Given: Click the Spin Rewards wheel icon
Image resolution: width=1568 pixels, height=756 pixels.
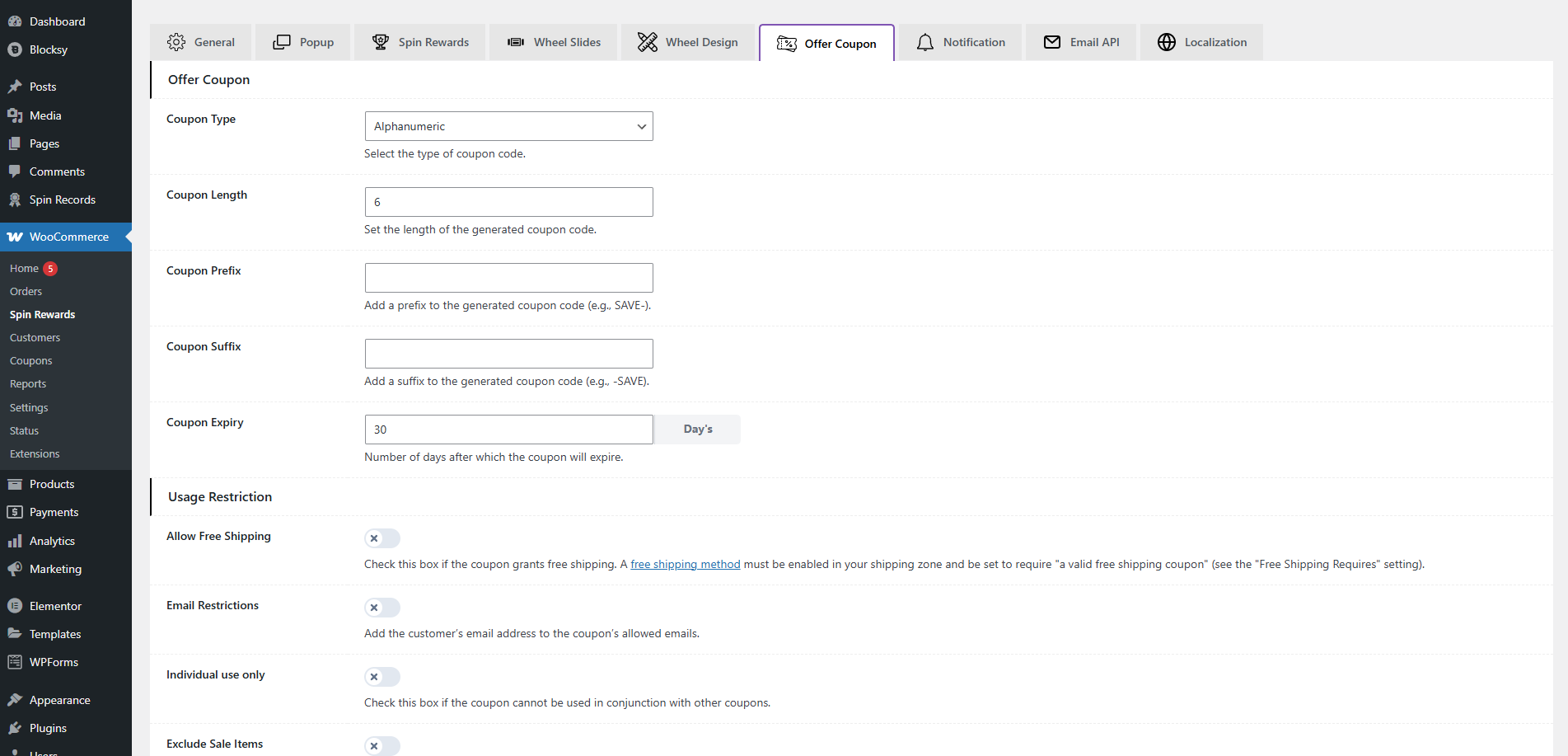Looking at the screenshot, I should (380, 41).
